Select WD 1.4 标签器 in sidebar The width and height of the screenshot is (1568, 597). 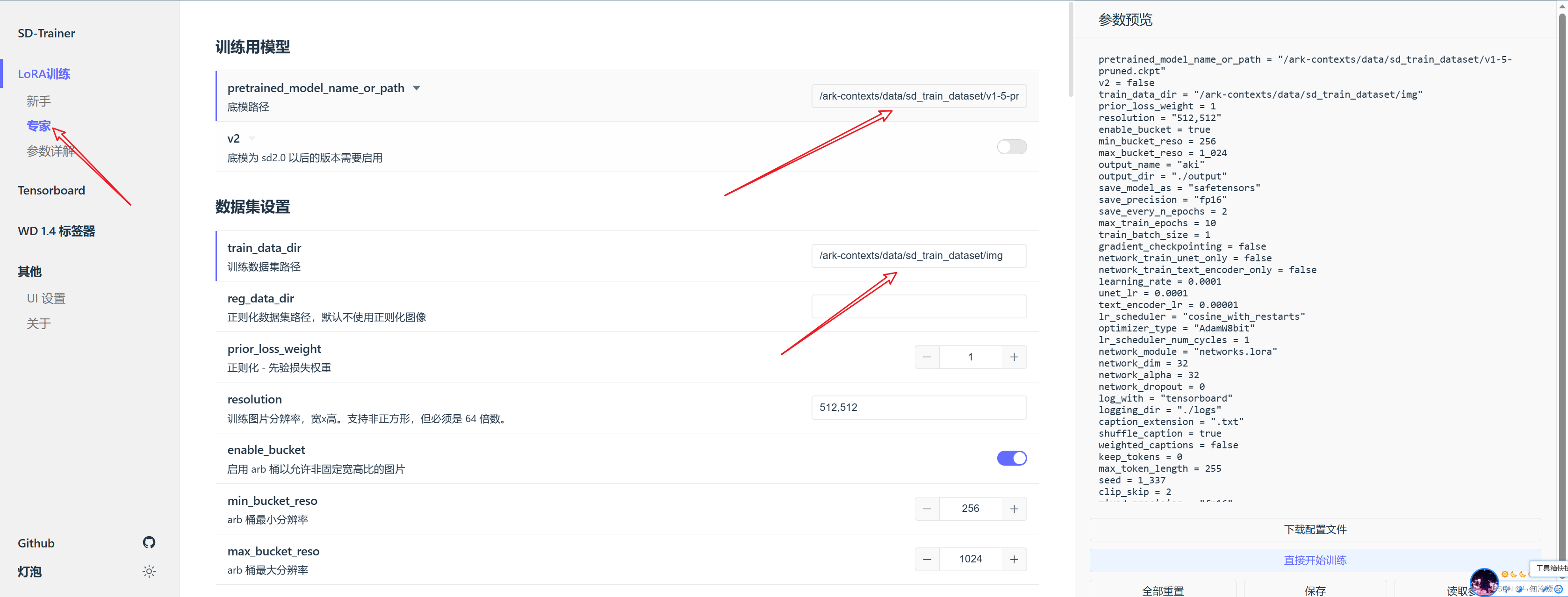pyautogui.click(x=56, y=231)
